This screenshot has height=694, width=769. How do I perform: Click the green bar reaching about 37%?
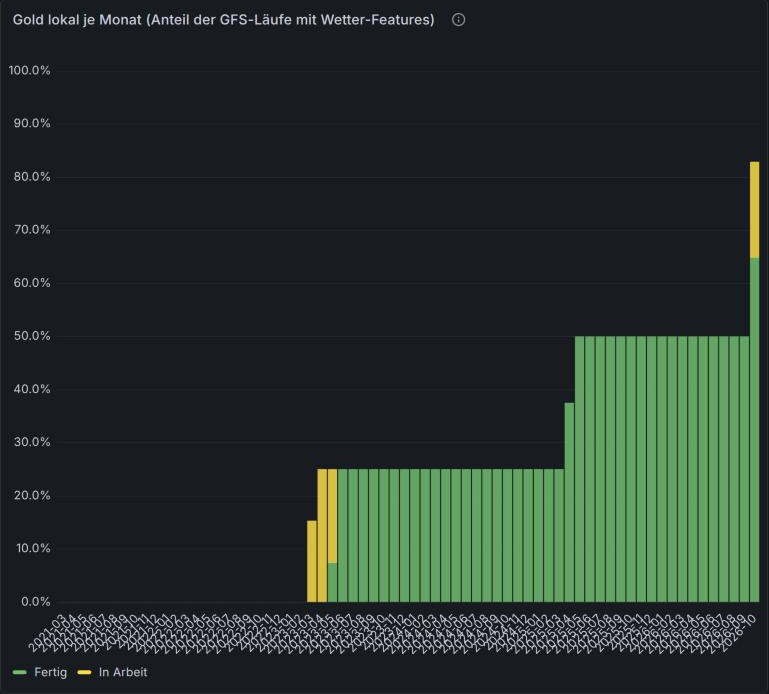[x=569, y=502]
